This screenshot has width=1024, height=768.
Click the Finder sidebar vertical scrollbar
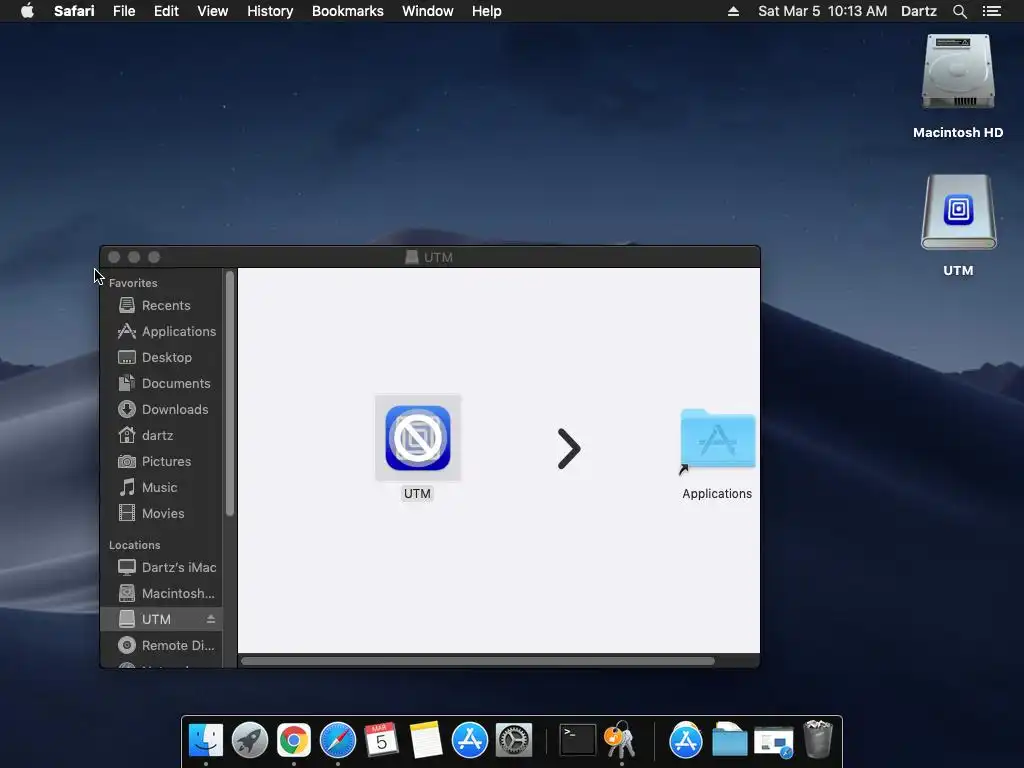tap(230, 394)
